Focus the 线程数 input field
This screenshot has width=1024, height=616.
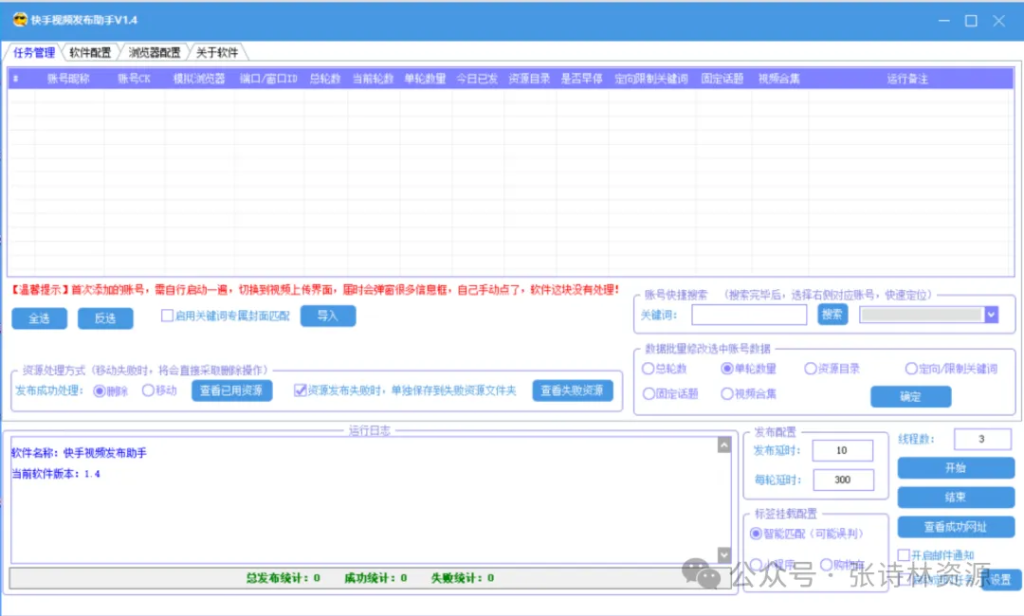click(x=982, y=440)
